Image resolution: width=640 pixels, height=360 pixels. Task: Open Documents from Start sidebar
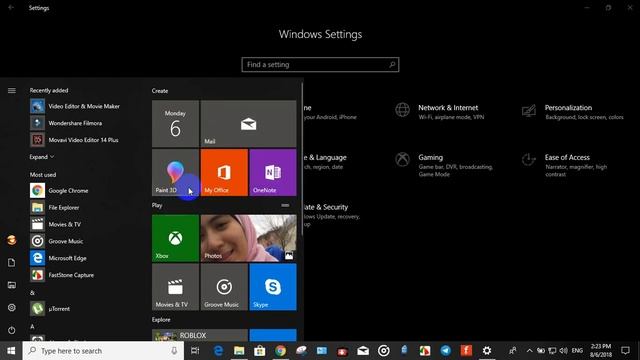point(11,262)
